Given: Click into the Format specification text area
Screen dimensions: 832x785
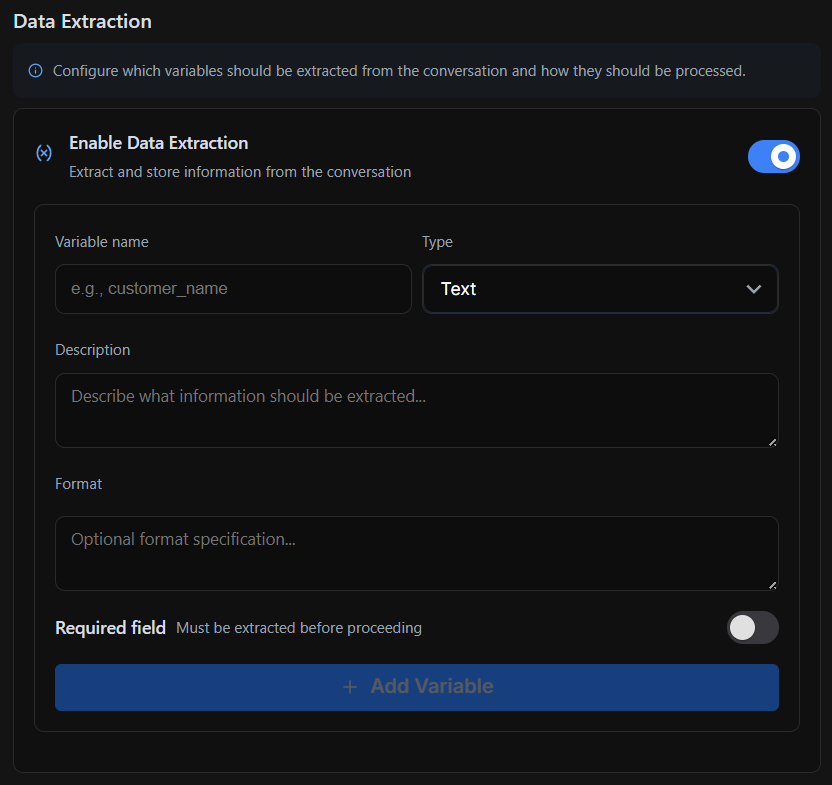Looking at the screenshot, I should pos(416,553).
